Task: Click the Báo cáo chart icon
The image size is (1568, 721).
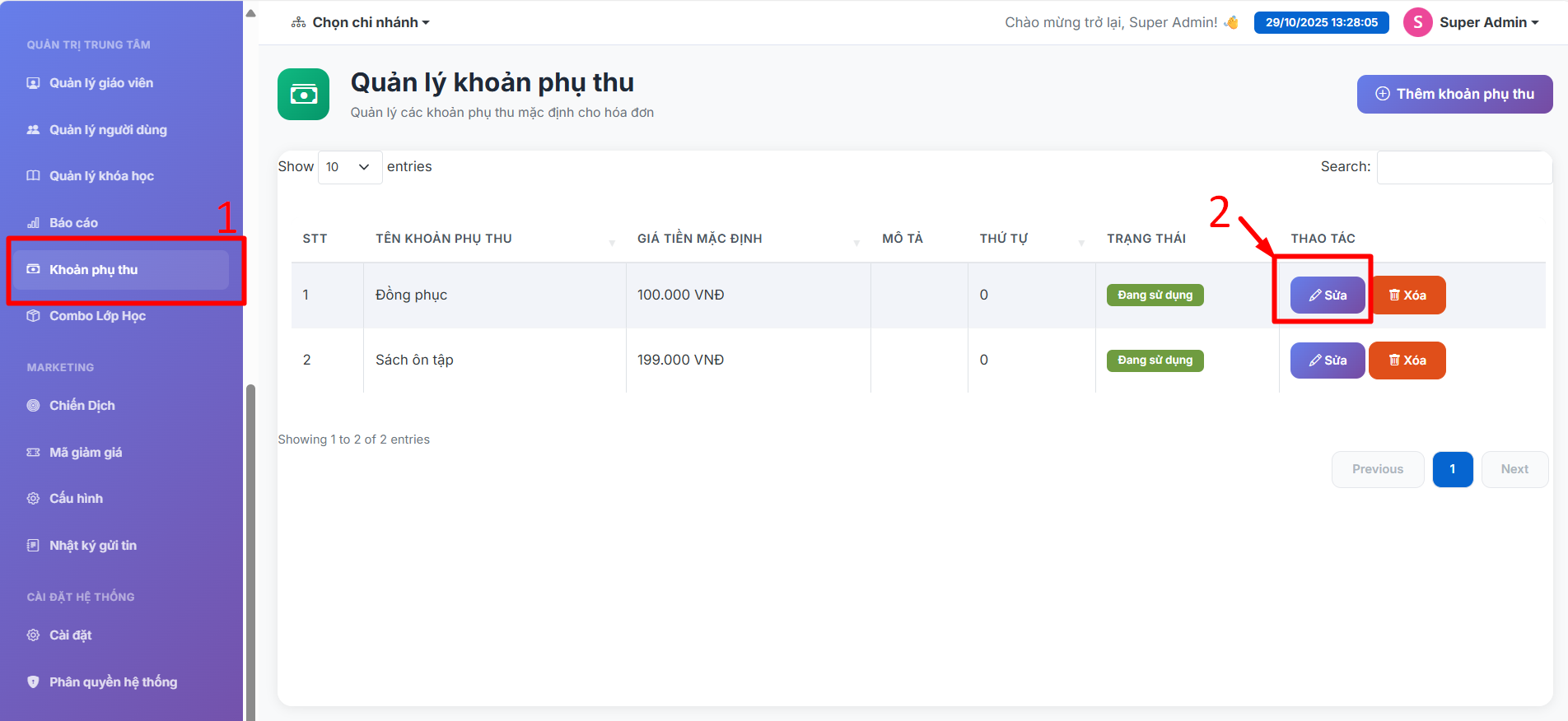Action: (x=33, y=223)
